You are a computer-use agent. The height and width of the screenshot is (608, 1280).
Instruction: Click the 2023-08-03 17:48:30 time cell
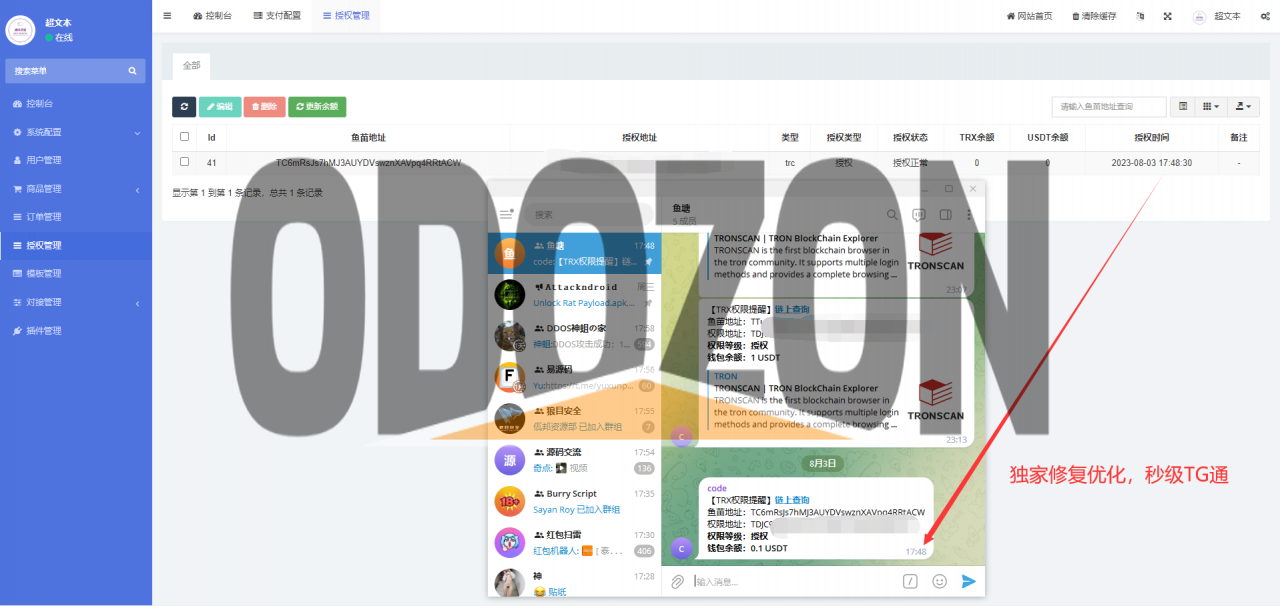pyautogui.click(x=1151, y=162)
